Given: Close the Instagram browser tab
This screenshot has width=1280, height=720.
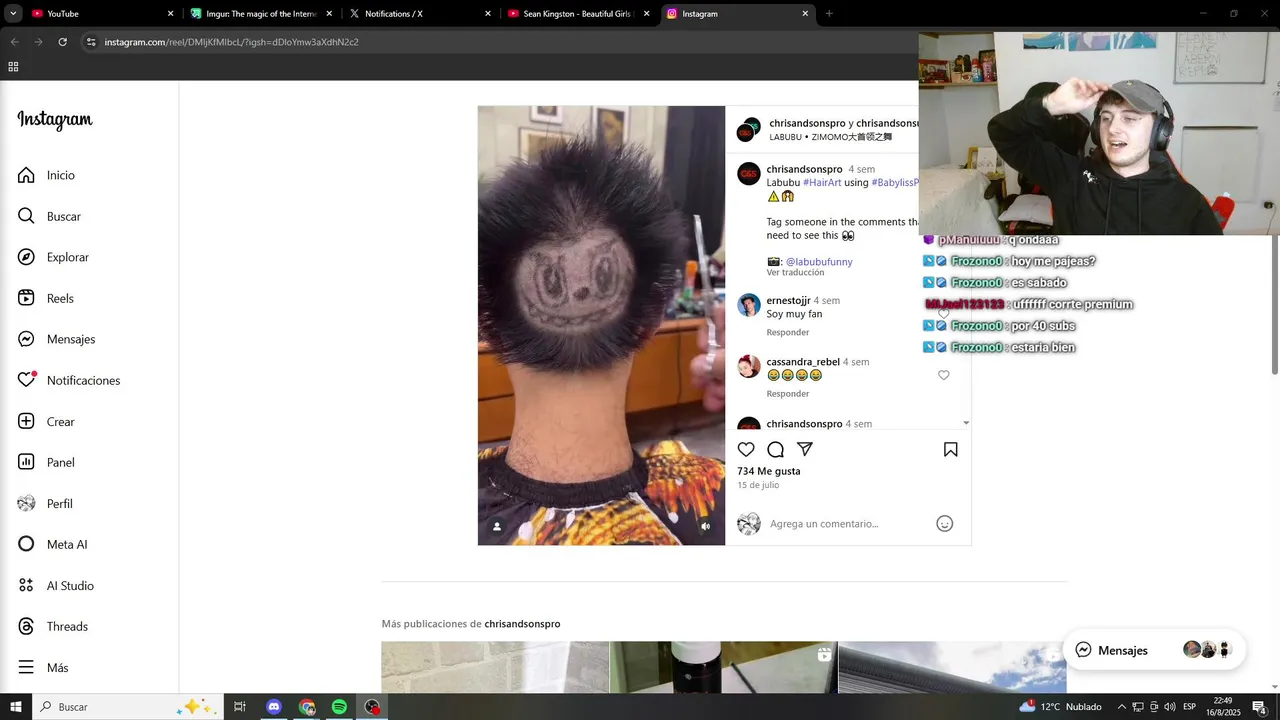Looking at the screenshot, I should point(805,14).
